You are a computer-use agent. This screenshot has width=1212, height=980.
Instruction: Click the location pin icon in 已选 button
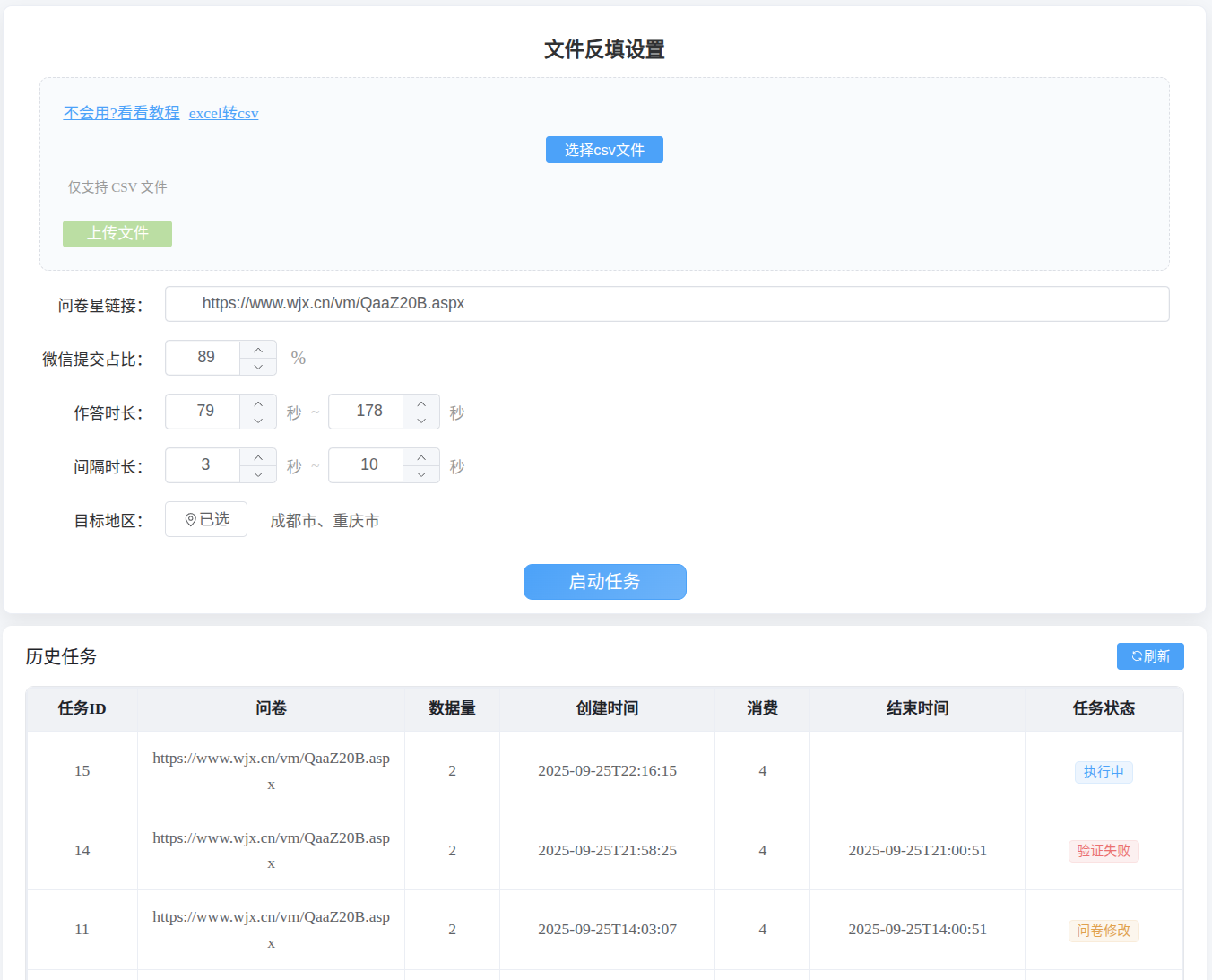(x=190, y=519)
